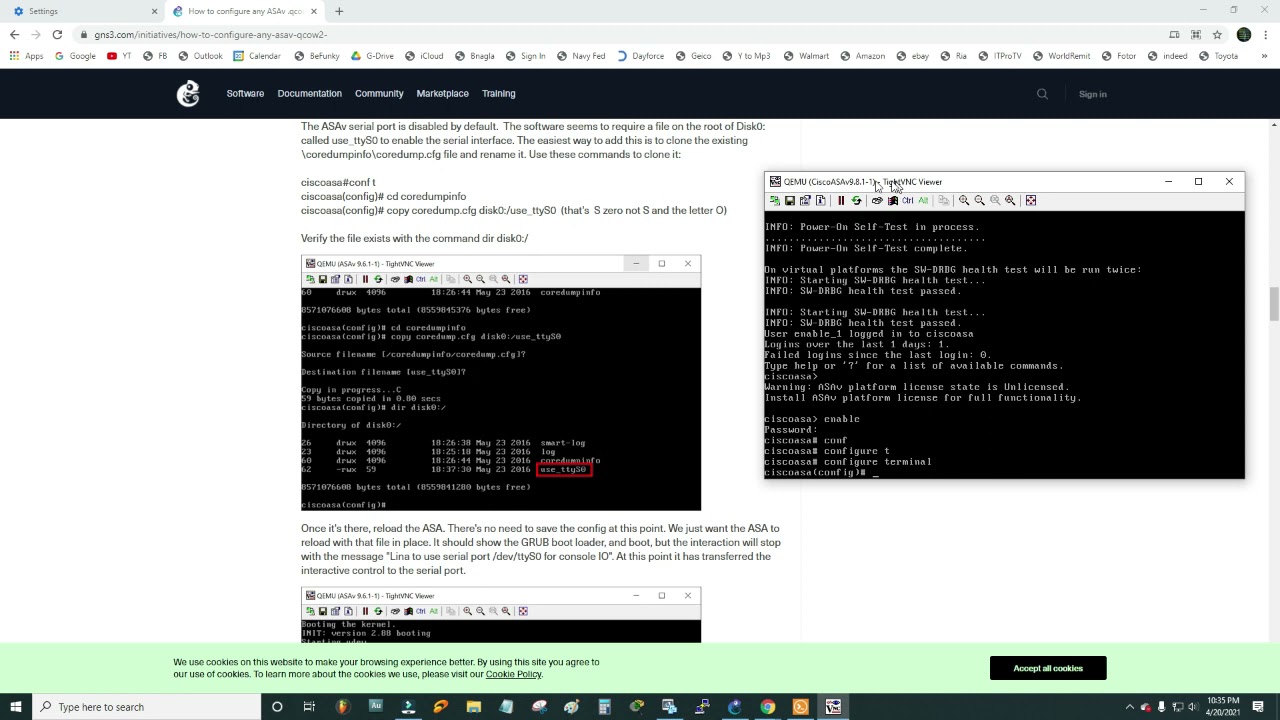Click the ASAv disk0 directory screenshot image
1280x720 pixels.
pos(501,383)
